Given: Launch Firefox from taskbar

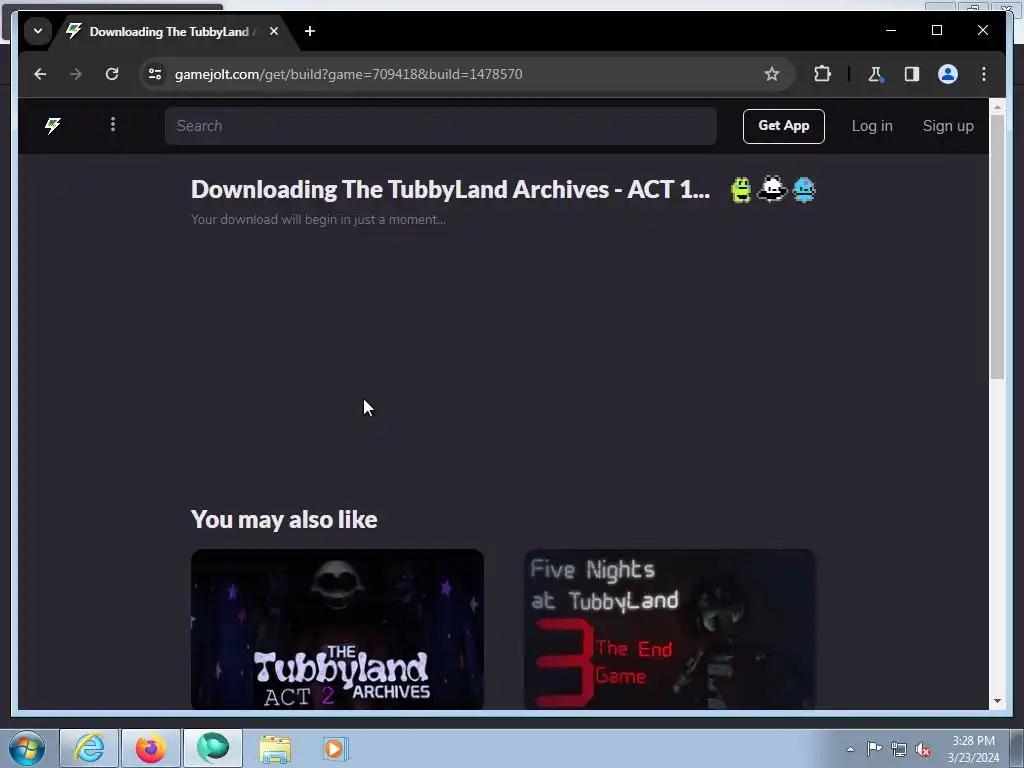Looking at the screenshot, I should point(151,748).
